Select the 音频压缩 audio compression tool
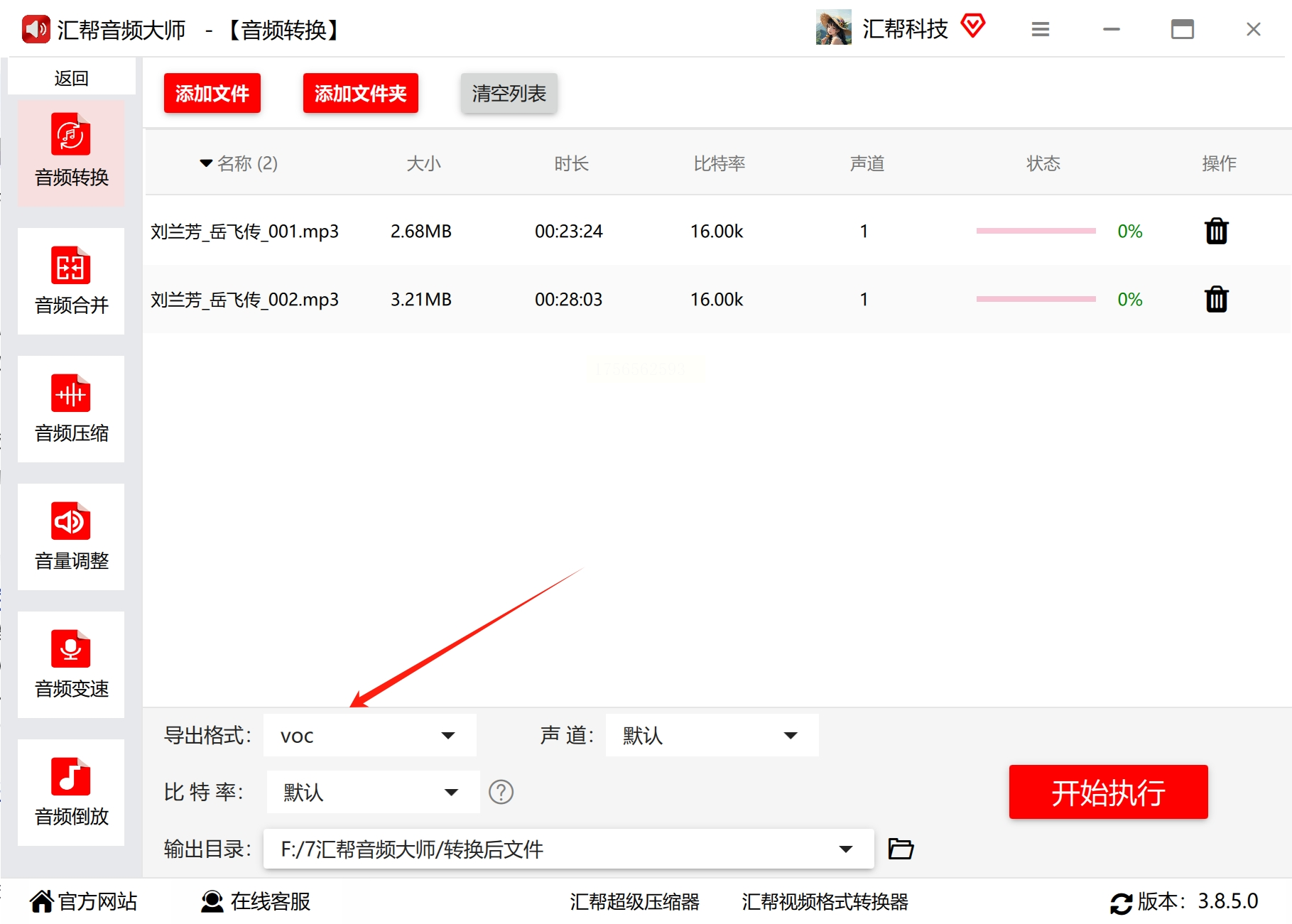The image size is (1292, 924). point(71,409)
